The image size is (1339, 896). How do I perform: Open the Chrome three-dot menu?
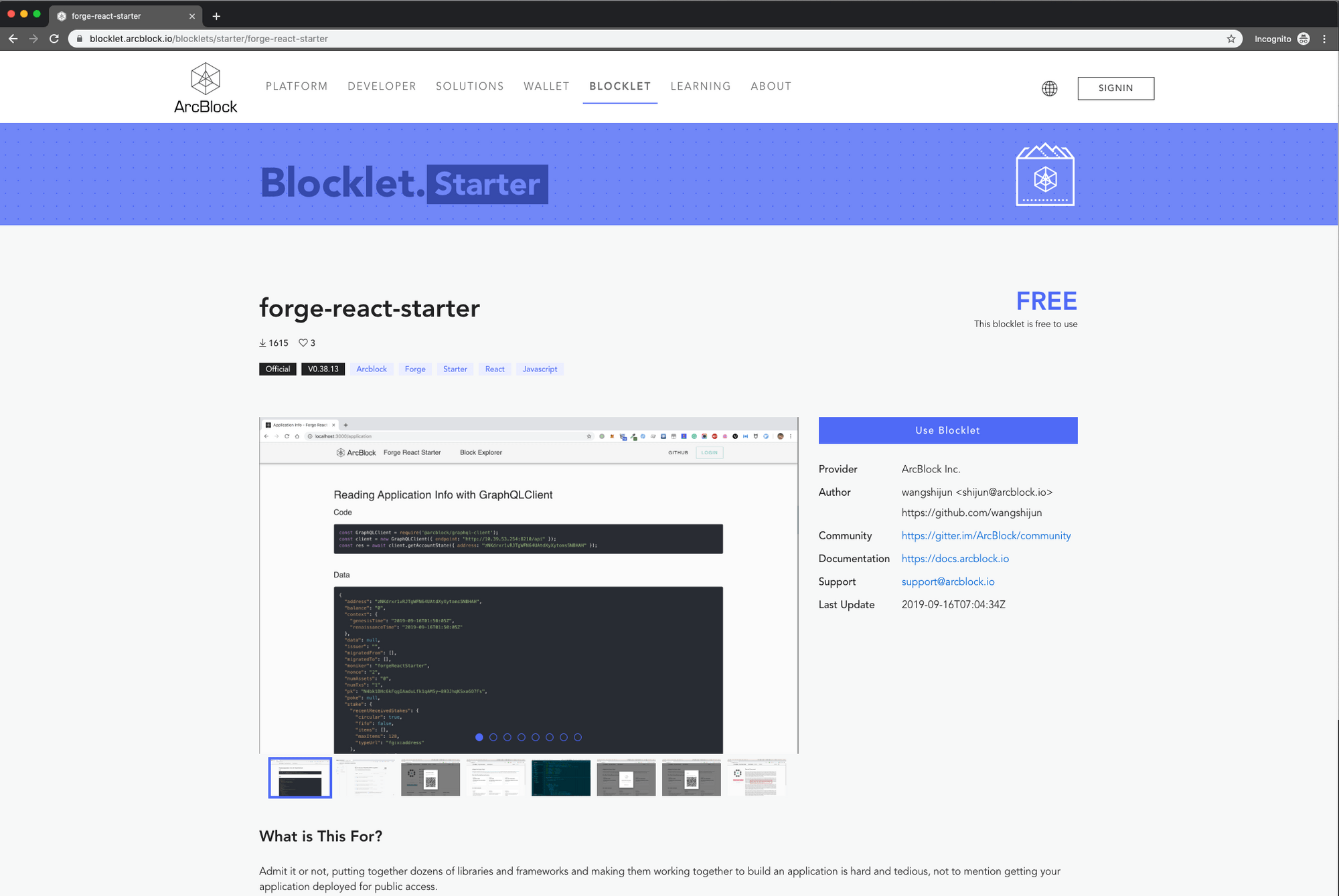1324,39
